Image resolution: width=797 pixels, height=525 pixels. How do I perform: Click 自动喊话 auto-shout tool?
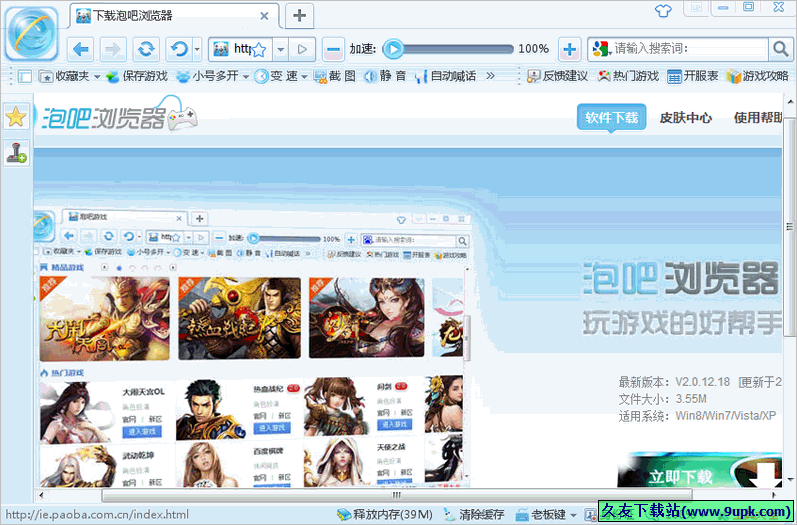446,76
